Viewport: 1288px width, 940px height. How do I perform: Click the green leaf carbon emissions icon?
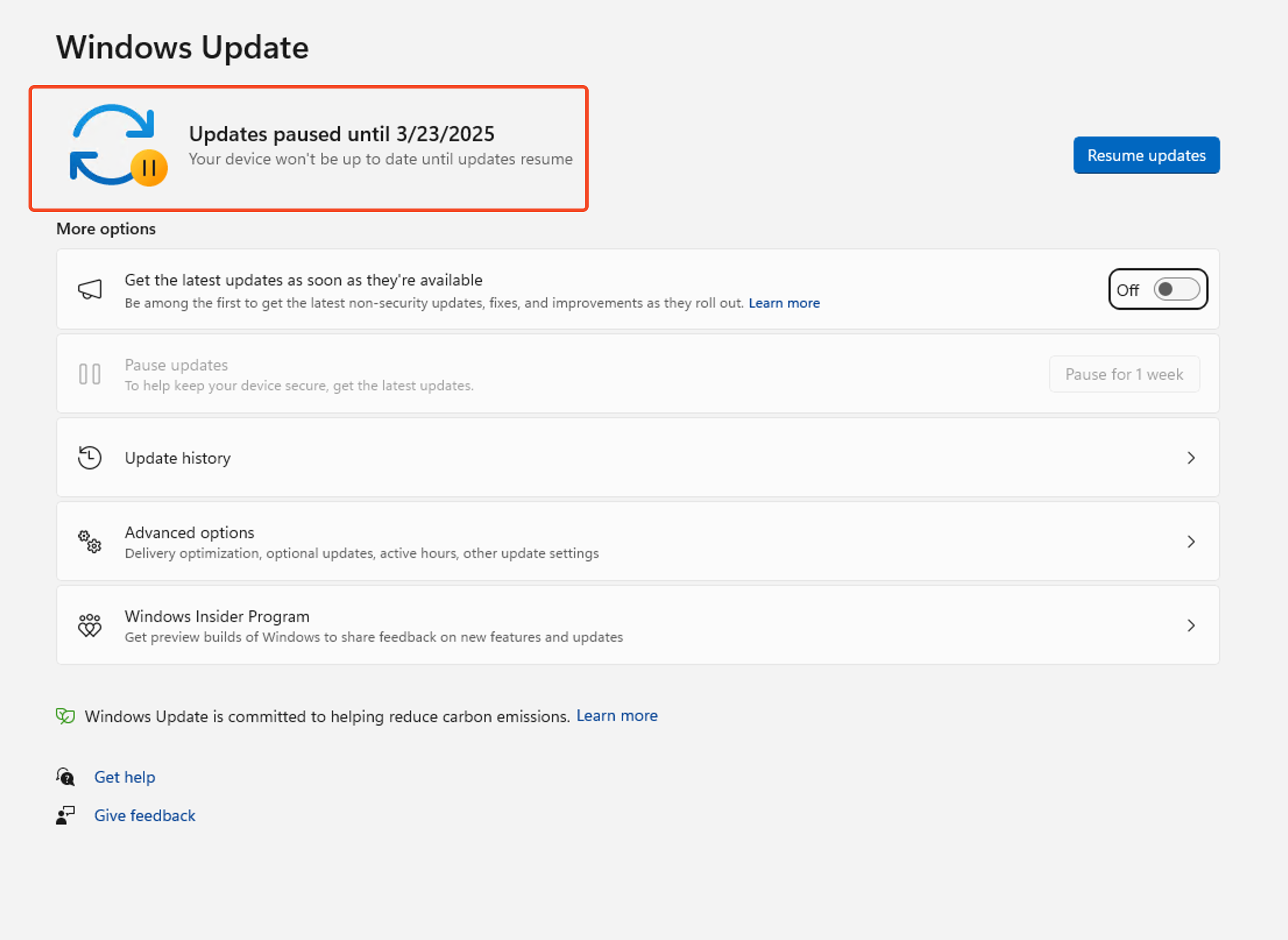click(x=65, y=716)
